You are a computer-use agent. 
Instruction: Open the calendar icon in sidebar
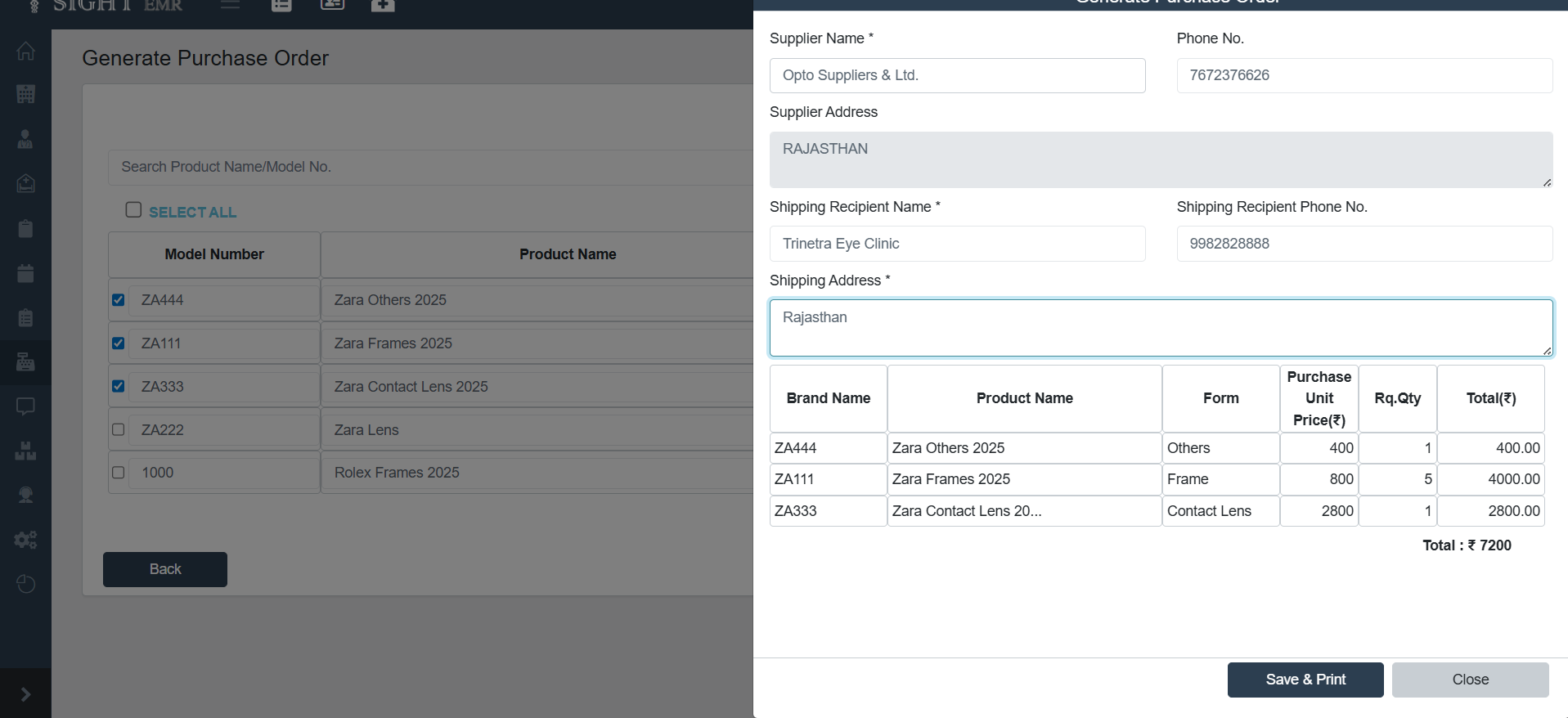click(x=25, y=273)
